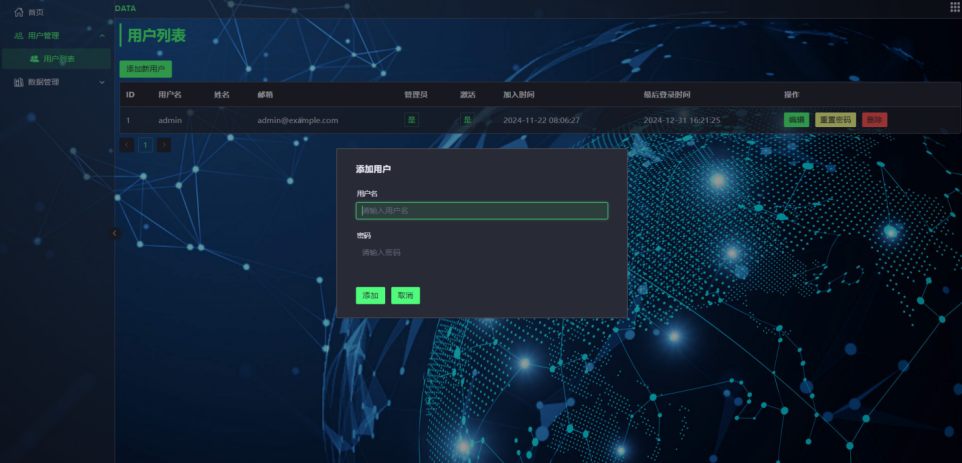Click the 姓名 column header
The width and height of the screenshot is (962, 463).
coord(221,95)
